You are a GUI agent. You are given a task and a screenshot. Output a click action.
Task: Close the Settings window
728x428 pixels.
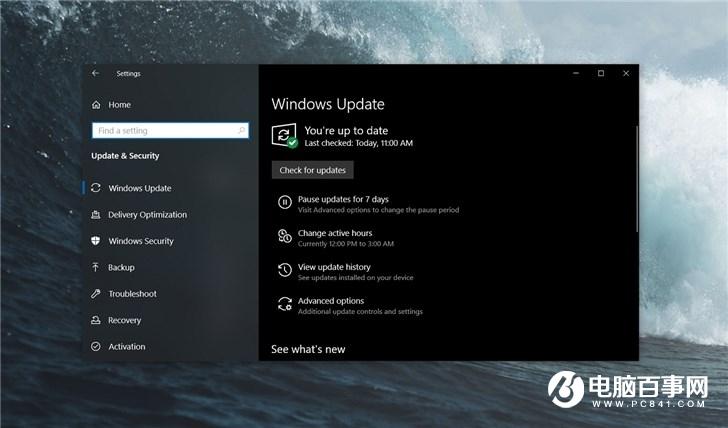click(626, 73)
